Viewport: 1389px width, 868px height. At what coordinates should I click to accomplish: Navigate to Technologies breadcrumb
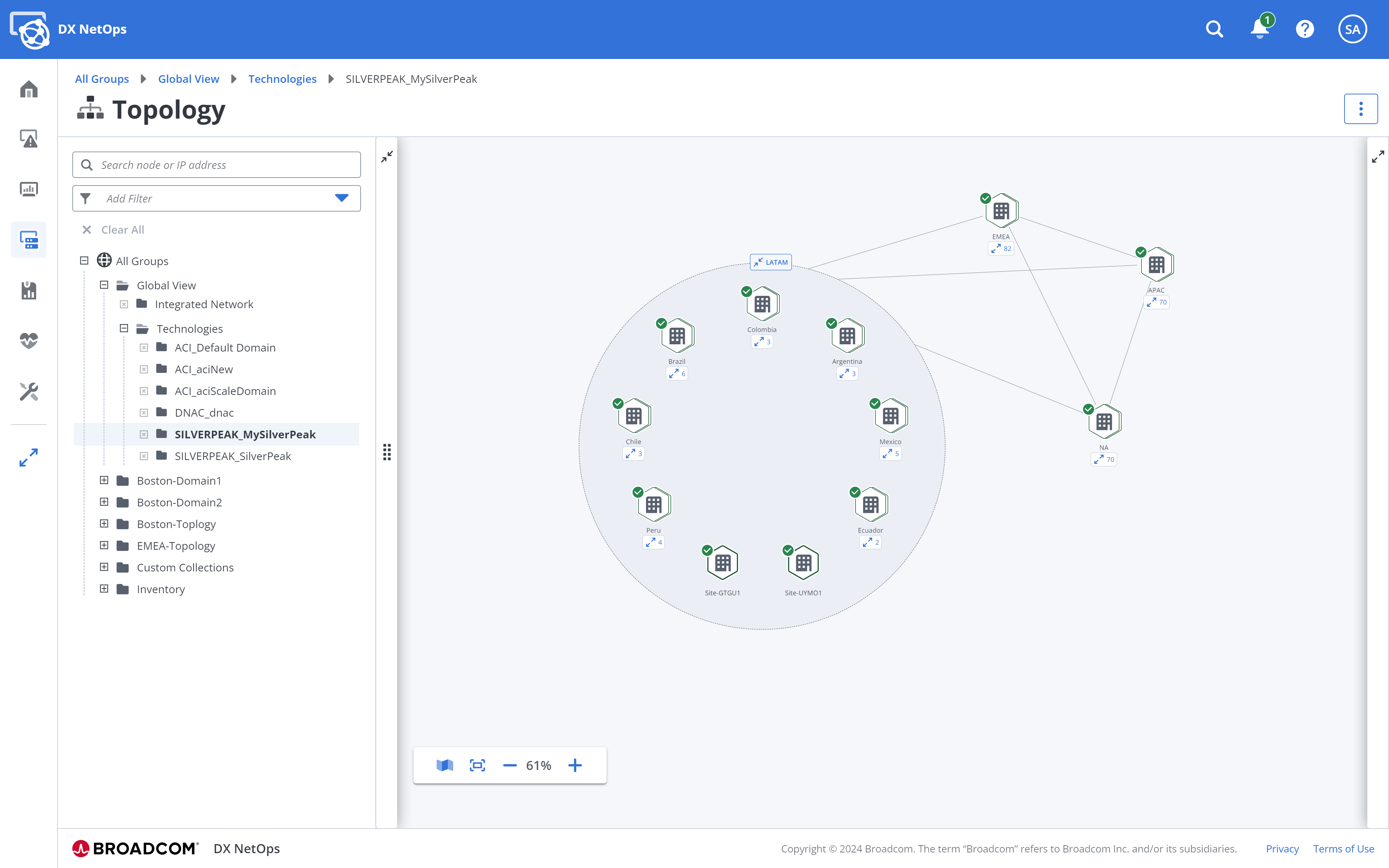point(283,78)
